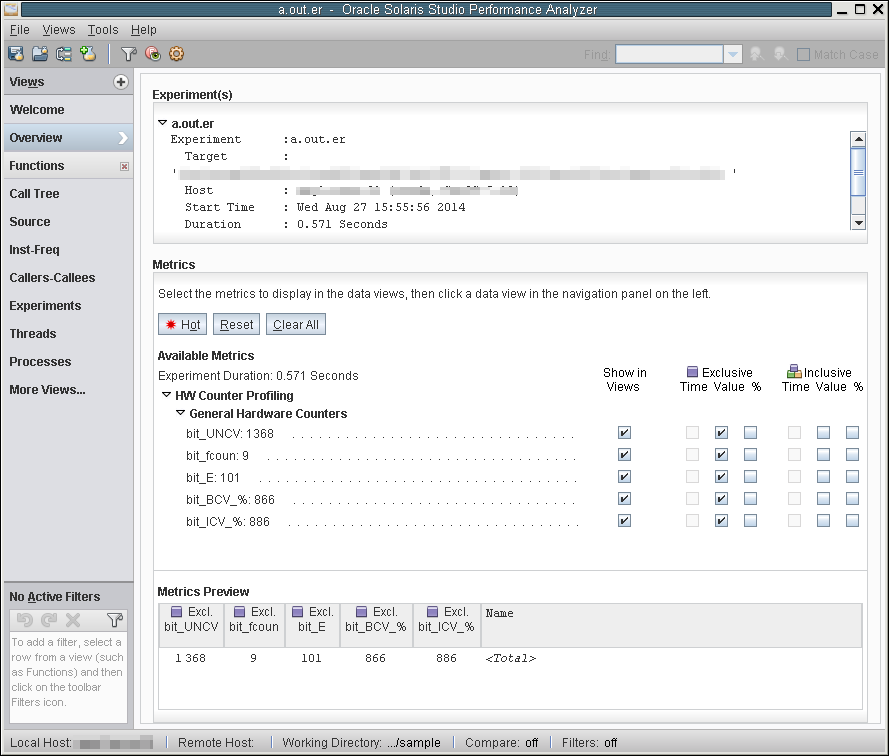Click the Profile Application toolbar icon
Viewport: 889px width, 756px height.
coord(16,54)
